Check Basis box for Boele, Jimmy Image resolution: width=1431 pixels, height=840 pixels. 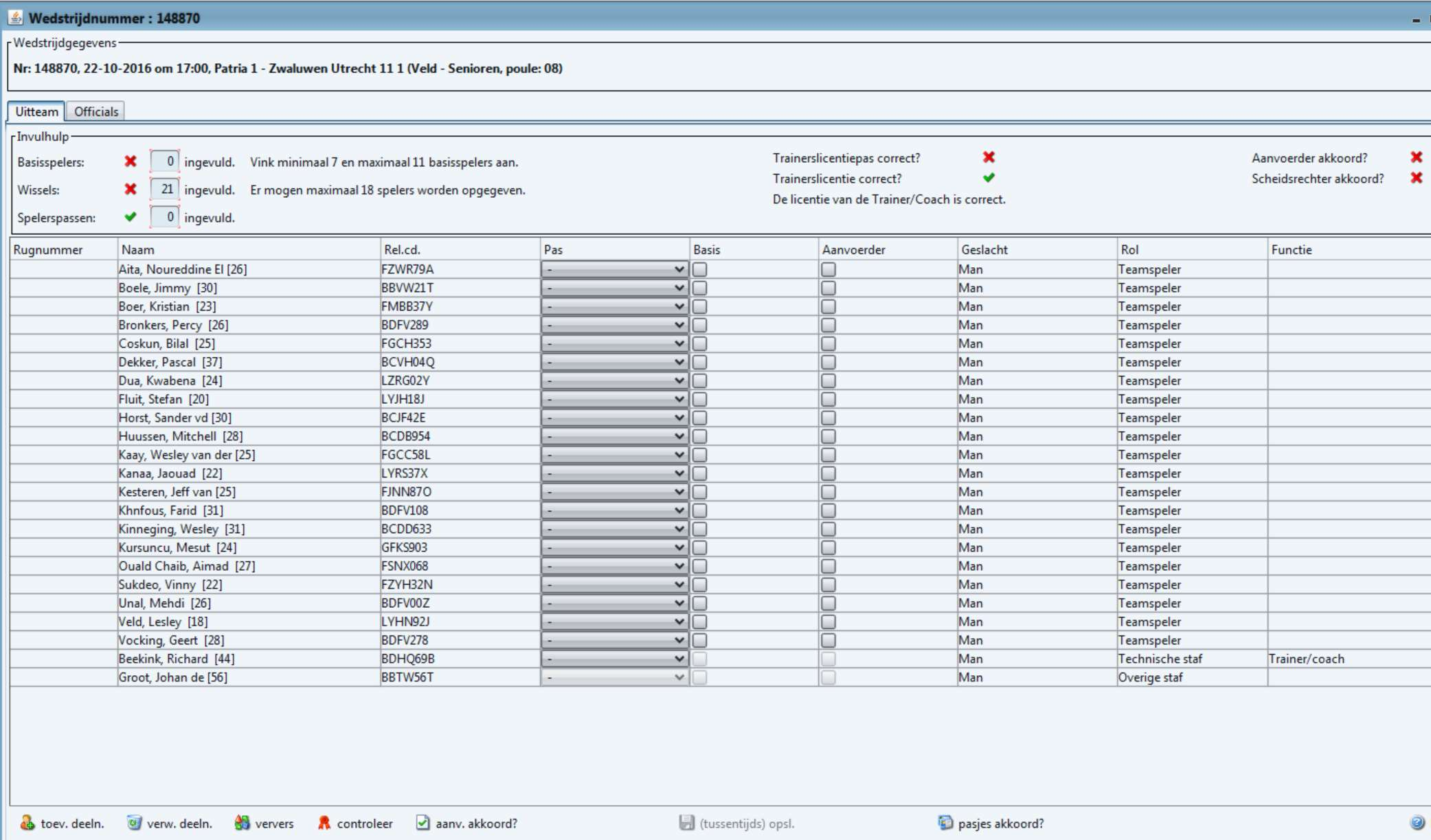(699, 288)
